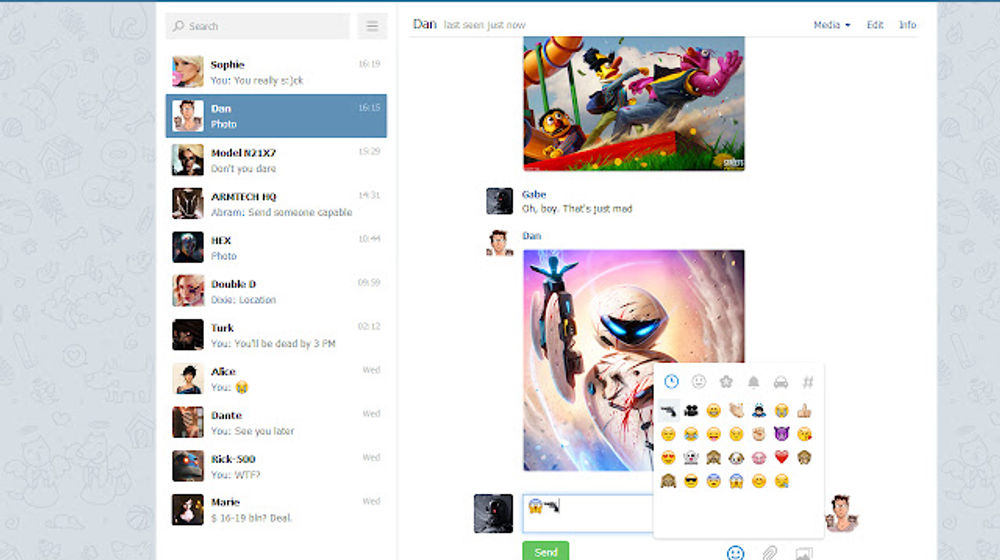
Task: Insert the heart-eyes face emoji
Action: [668, 457]
